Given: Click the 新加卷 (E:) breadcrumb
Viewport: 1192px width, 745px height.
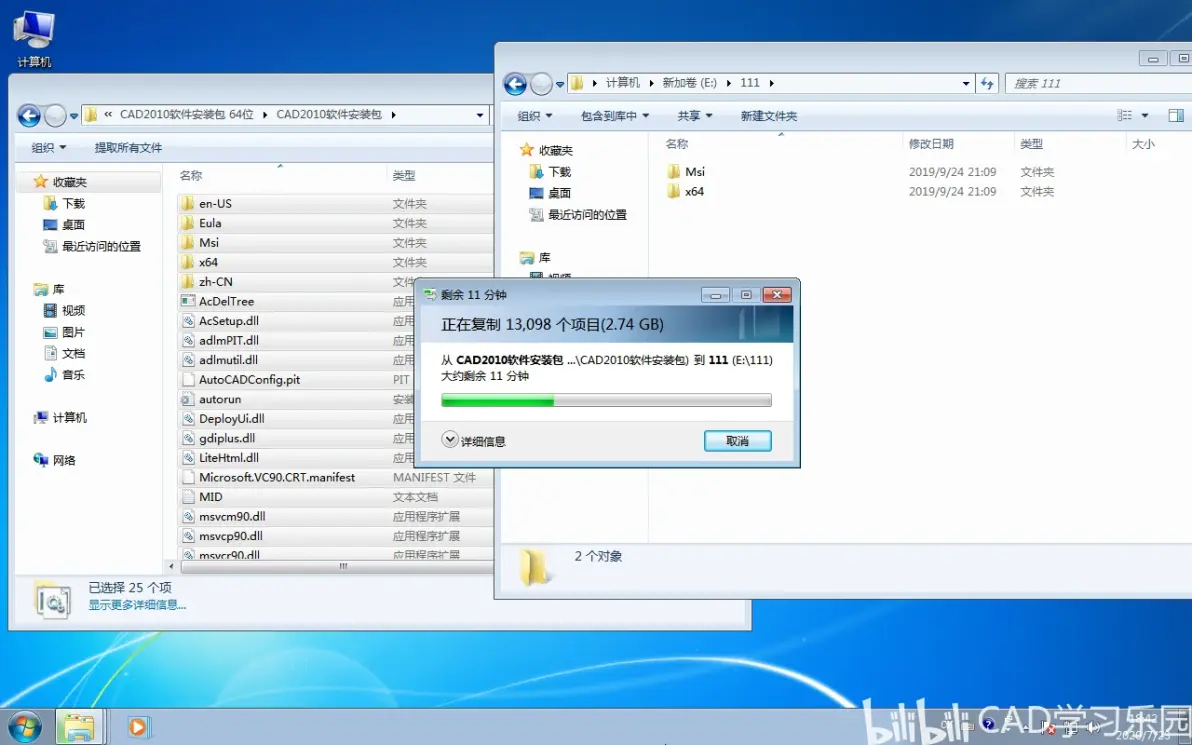Looking at the screenshot, I should (x=690, y=83).
